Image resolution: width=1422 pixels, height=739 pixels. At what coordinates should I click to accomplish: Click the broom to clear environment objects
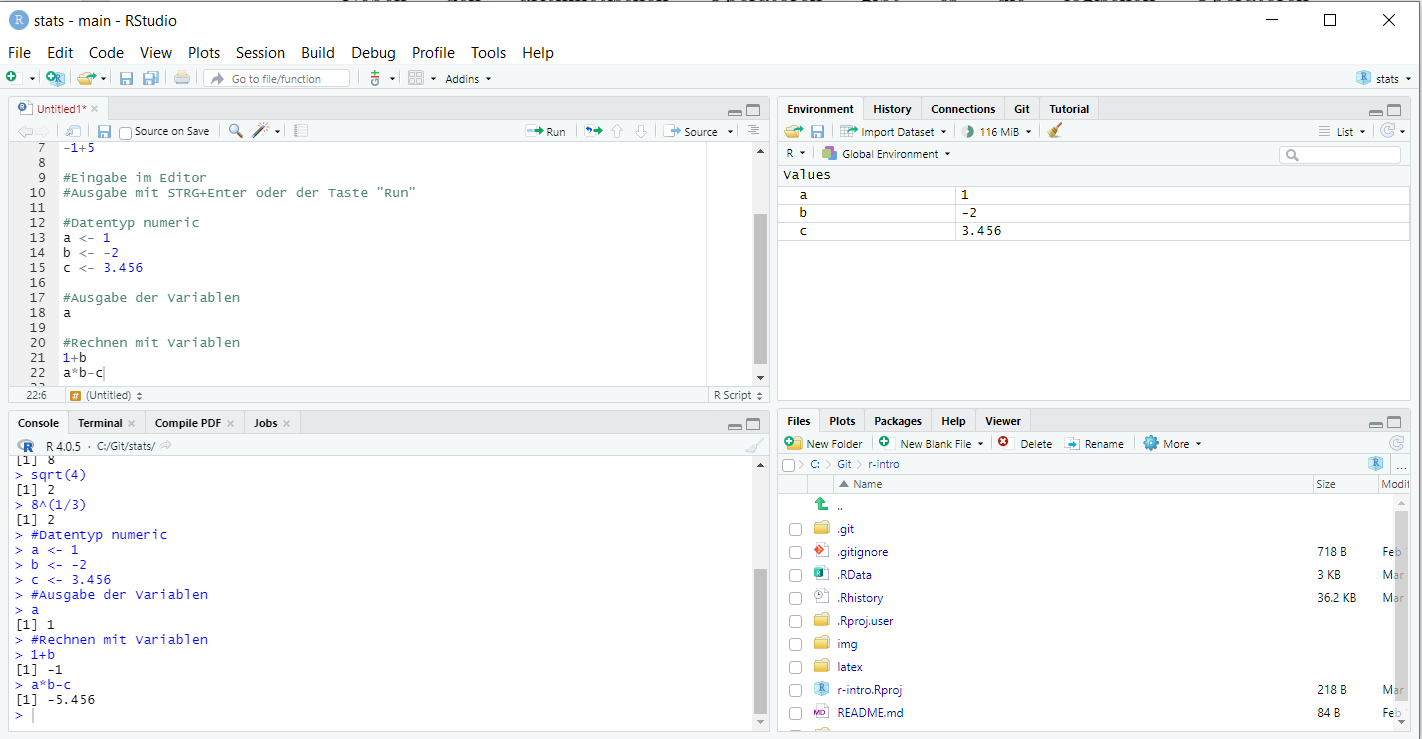coord(1054,131)
